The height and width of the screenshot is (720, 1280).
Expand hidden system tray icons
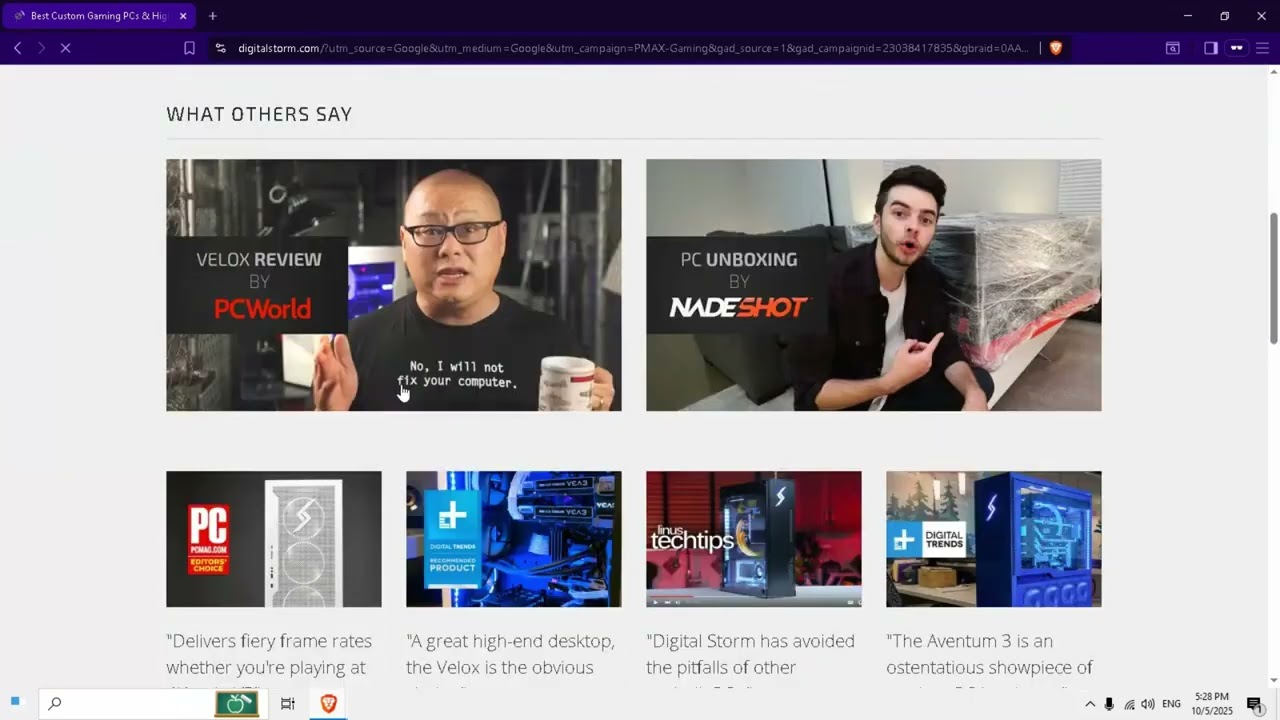1090,704
